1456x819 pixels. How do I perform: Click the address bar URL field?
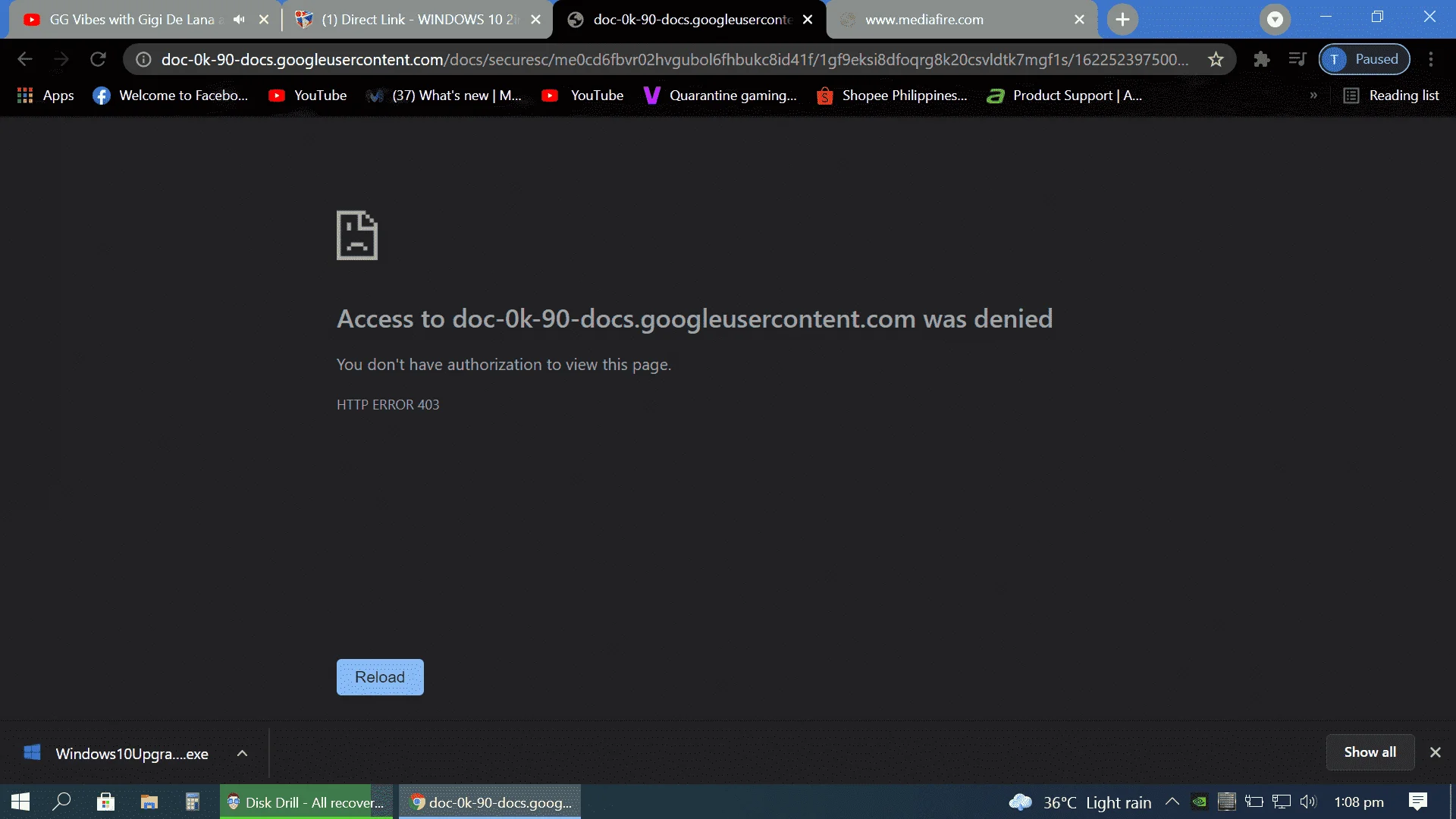tap(674, 59)
